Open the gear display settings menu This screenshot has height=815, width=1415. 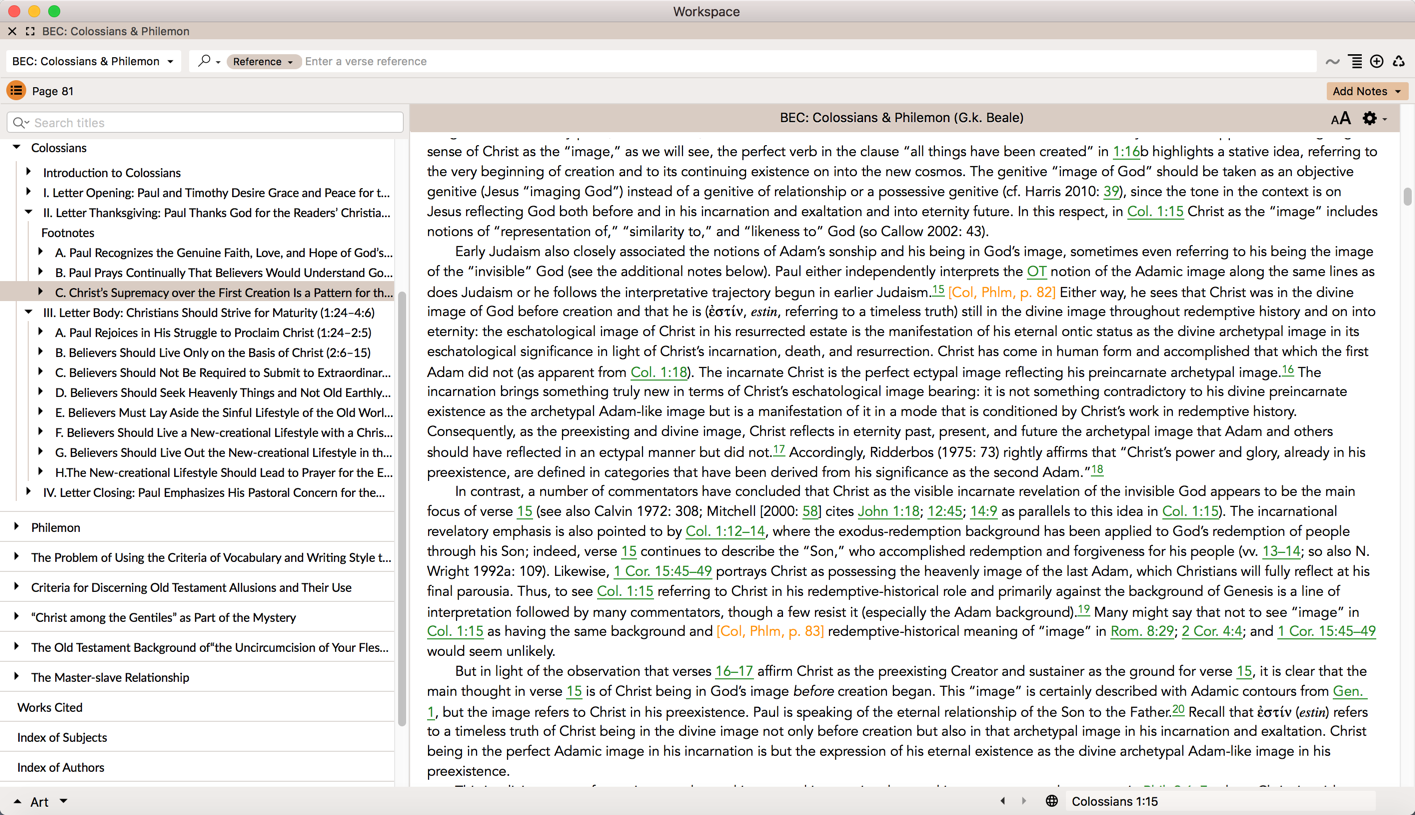pos(1371,119)
